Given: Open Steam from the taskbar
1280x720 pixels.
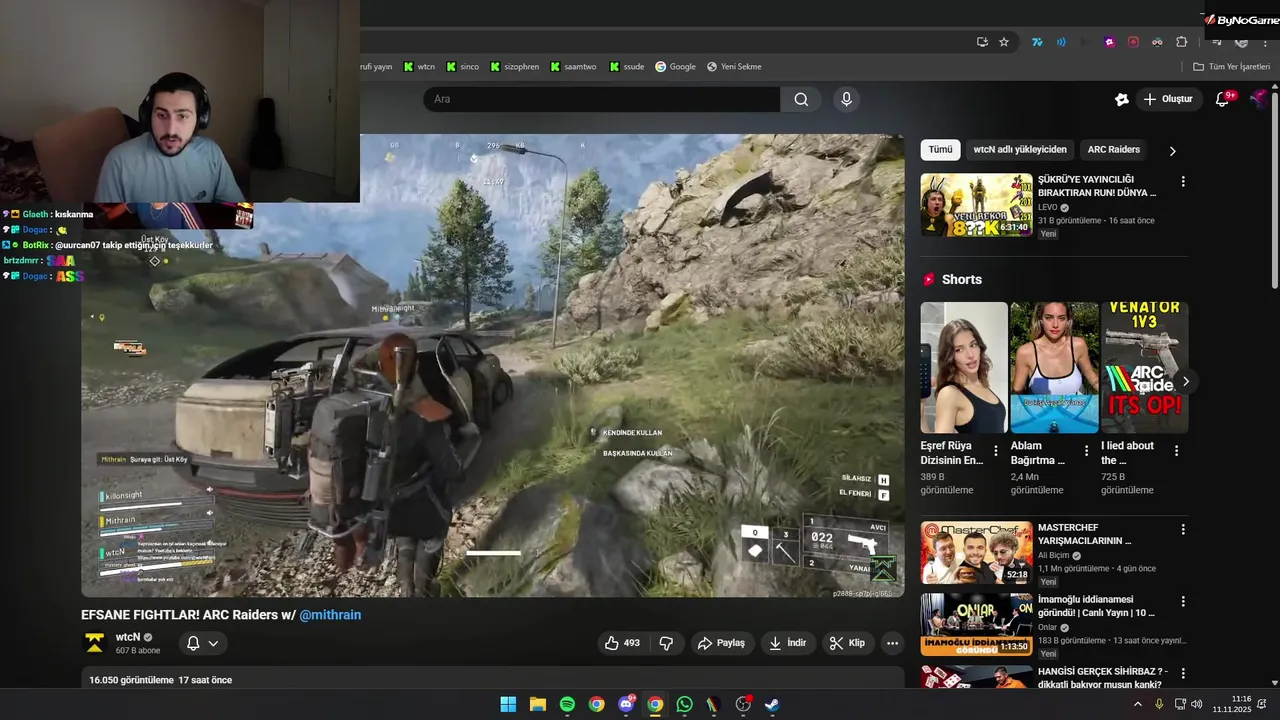Looking at the screenshot, I should [772, 704].
